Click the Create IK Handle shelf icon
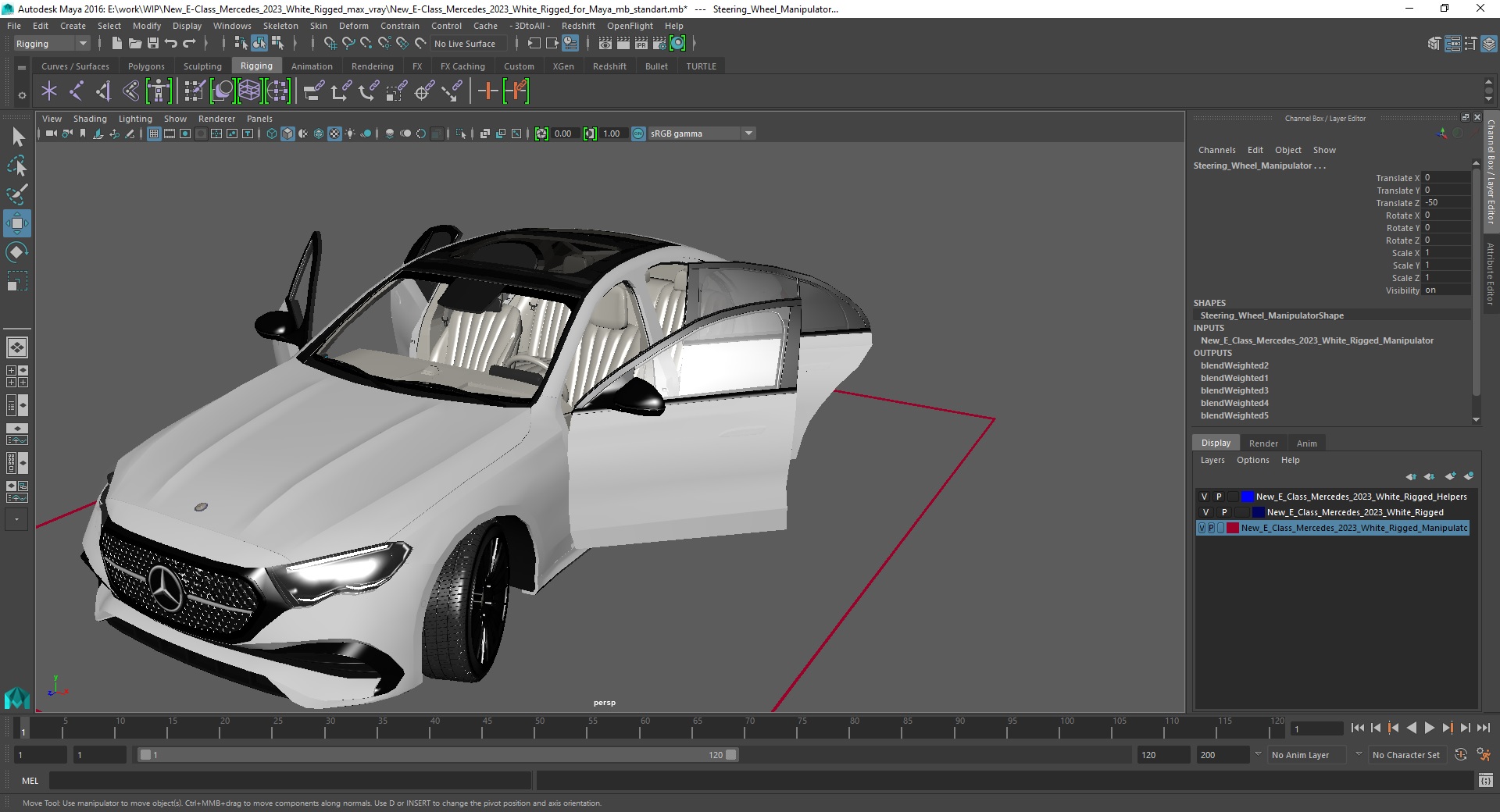This screenshot has height=812, width=1500. pyautogui.click(x=104, y=91)
